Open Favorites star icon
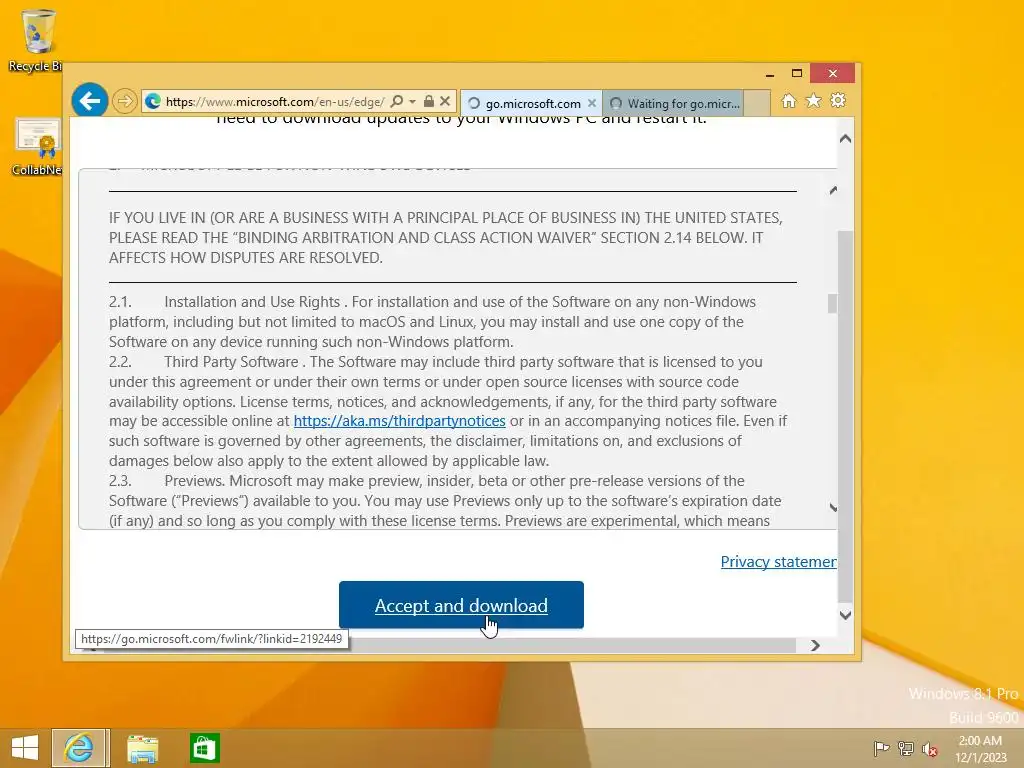 point(814,101)
